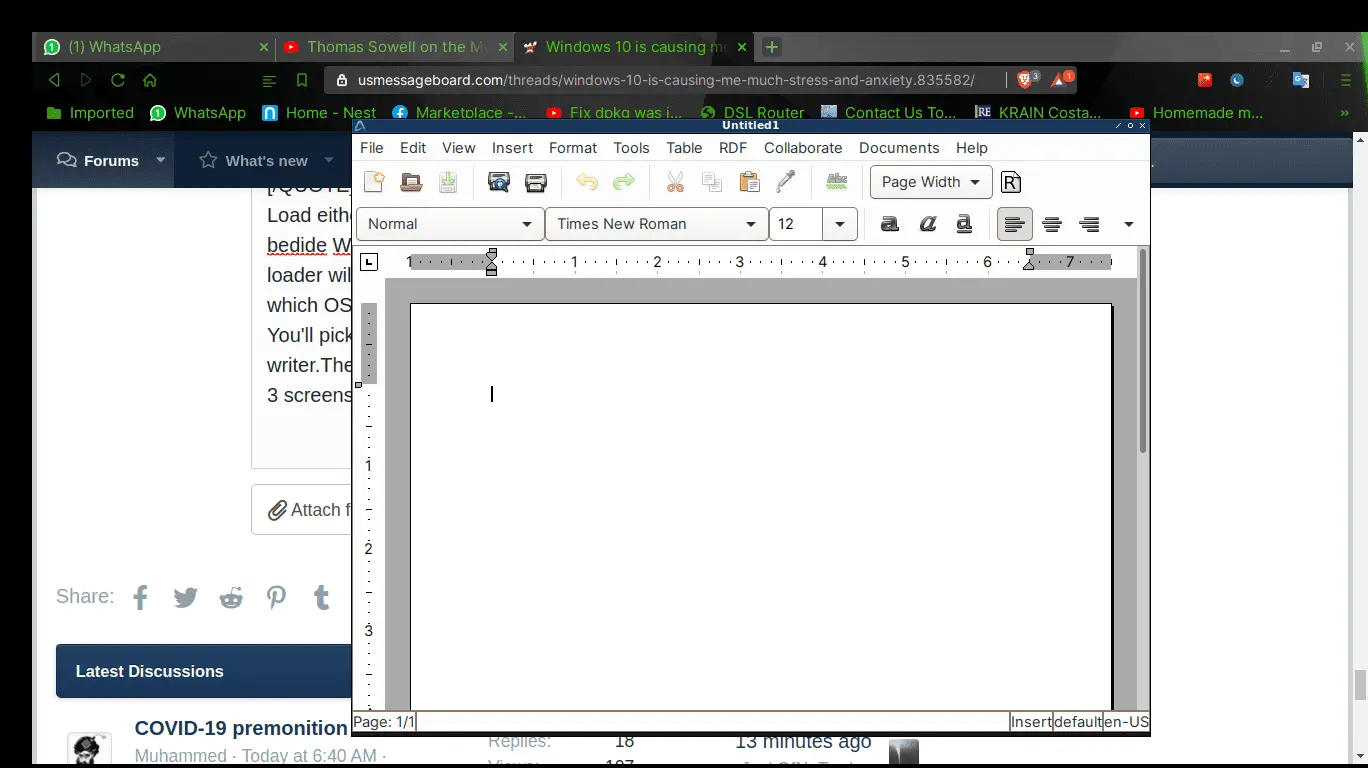Toggle bold text formatting
This screenshot has height=768, width=1368.
(889, 224)
